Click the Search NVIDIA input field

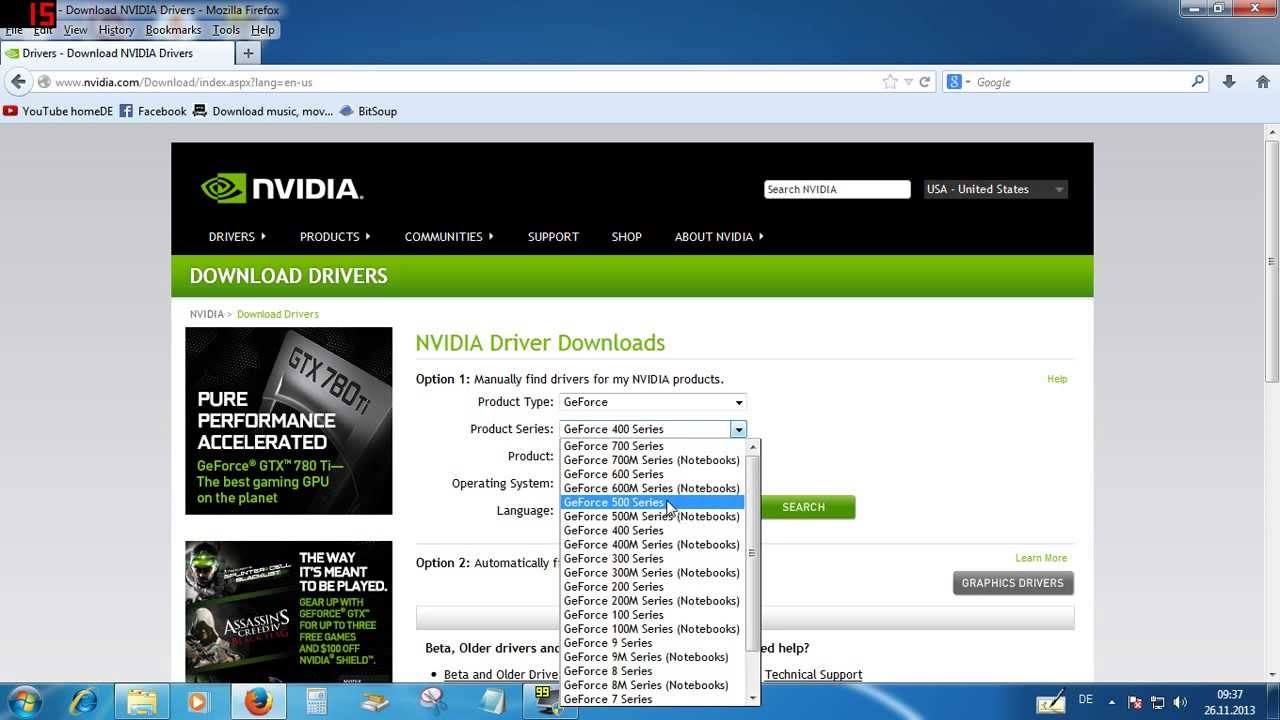pyautogui.click(x=837, y=189)
